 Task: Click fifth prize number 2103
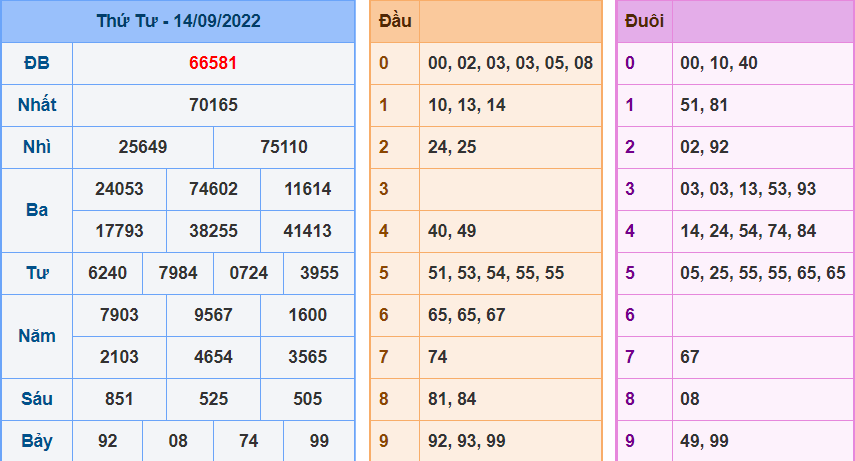coord(119,357)
